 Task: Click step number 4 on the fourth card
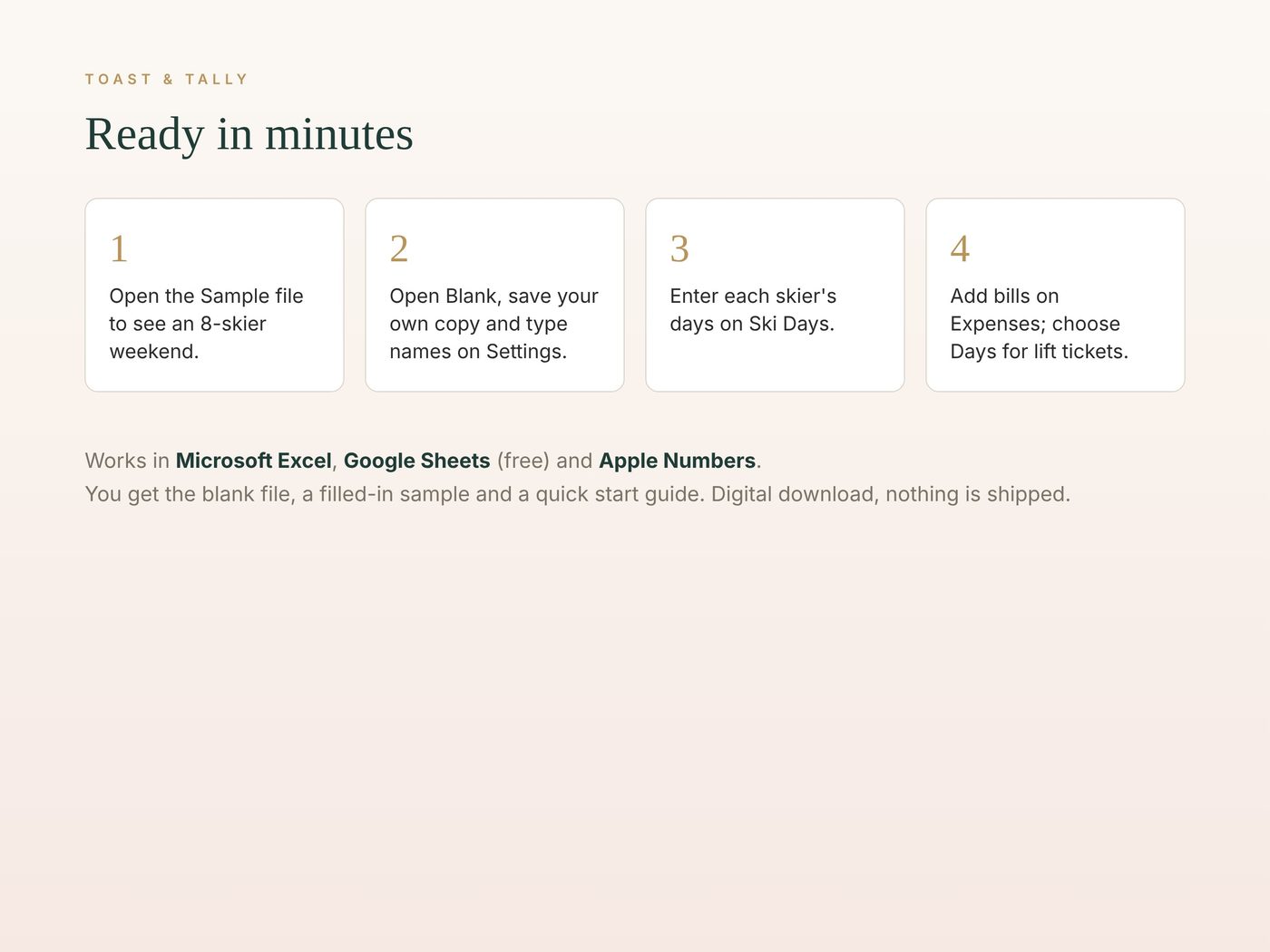point(960,248)
